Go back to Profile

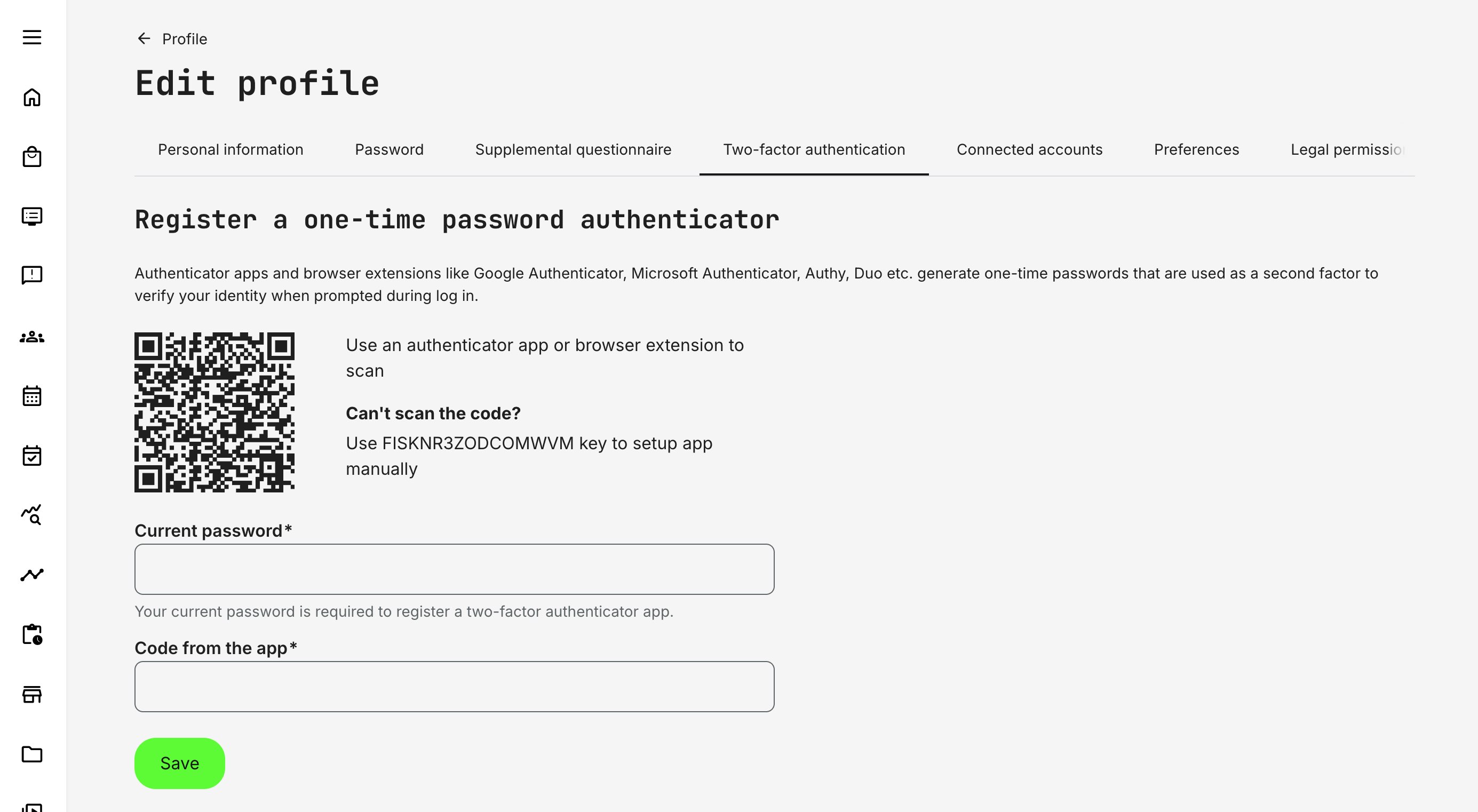pos(172,38)
